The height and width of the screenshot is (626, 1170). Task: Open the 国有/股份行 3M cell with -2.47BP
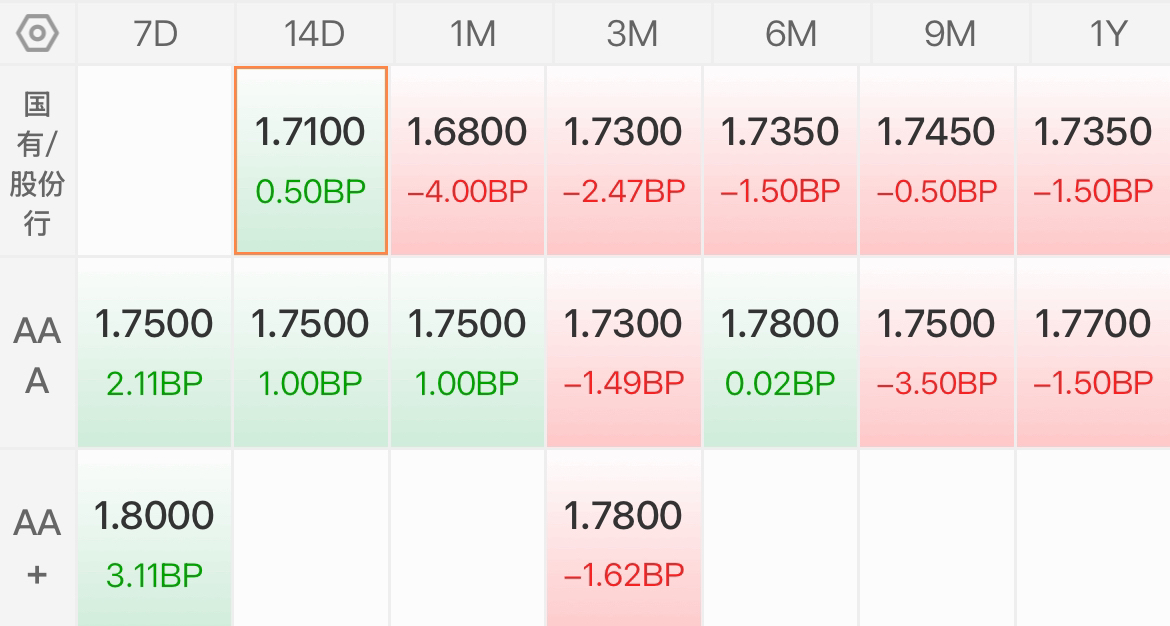pyautogui.click(x=624, y=160)
